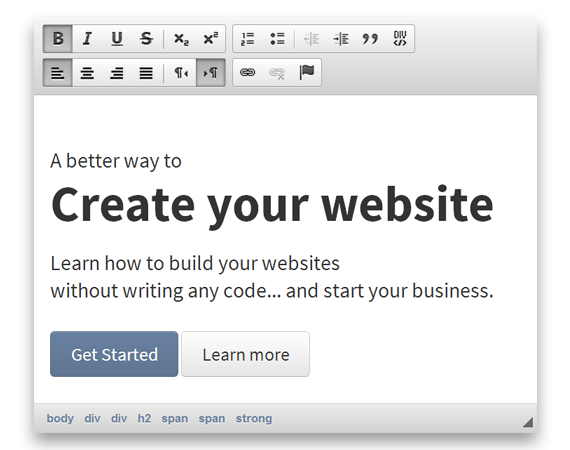
Task: Create a Div container
Action: (400, 39)
